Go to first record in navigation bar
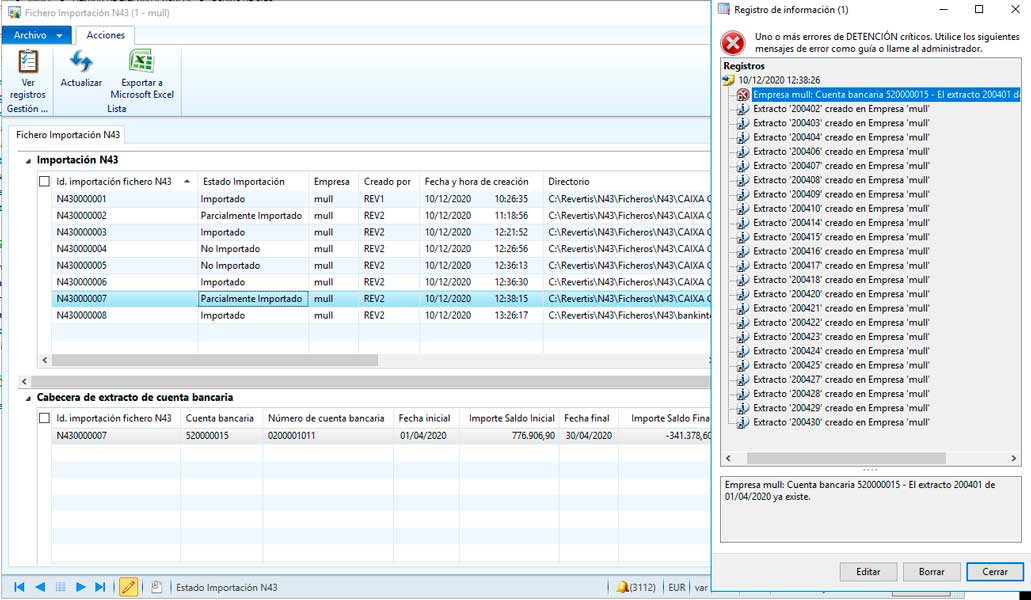The height and width of the screenshot is (600, 1031). pyautogui.click(x=19, y=587)
